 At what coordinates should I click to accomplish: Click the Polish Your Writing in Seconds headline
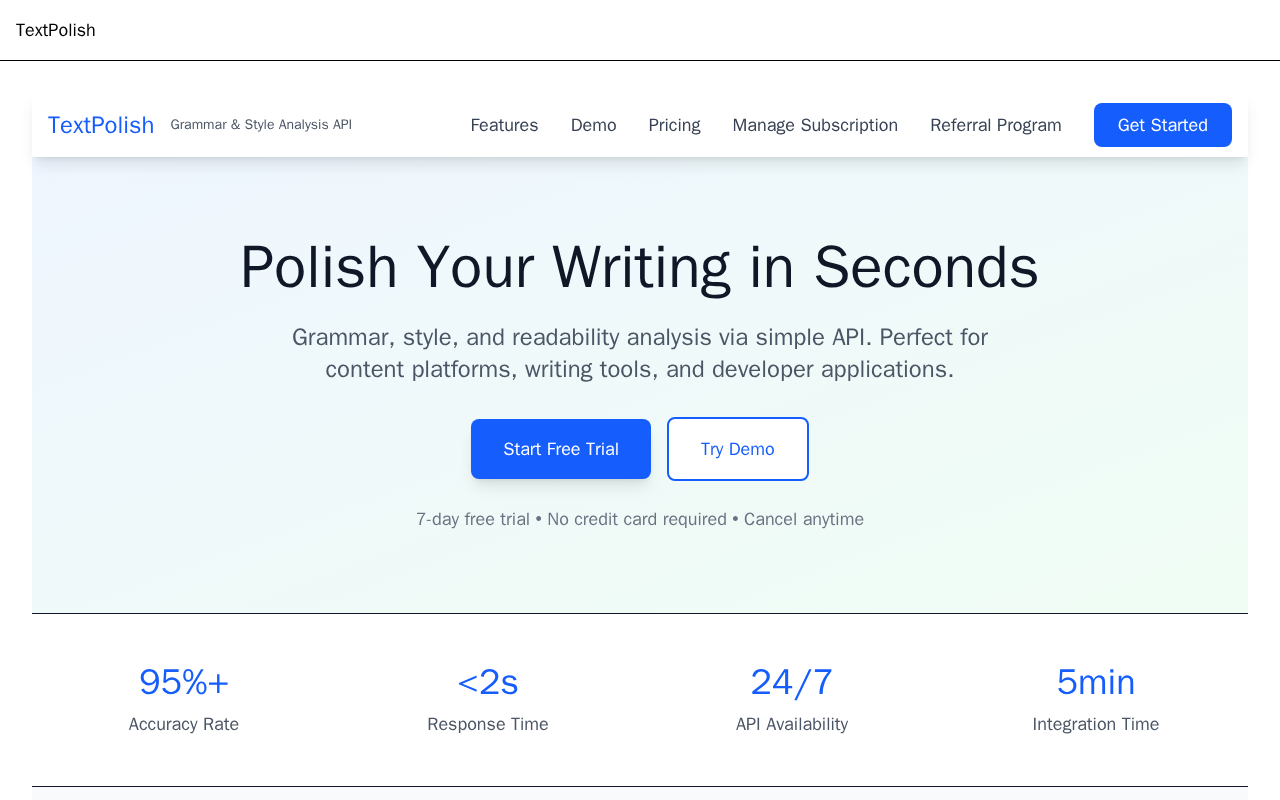click(x=640, y=267)
